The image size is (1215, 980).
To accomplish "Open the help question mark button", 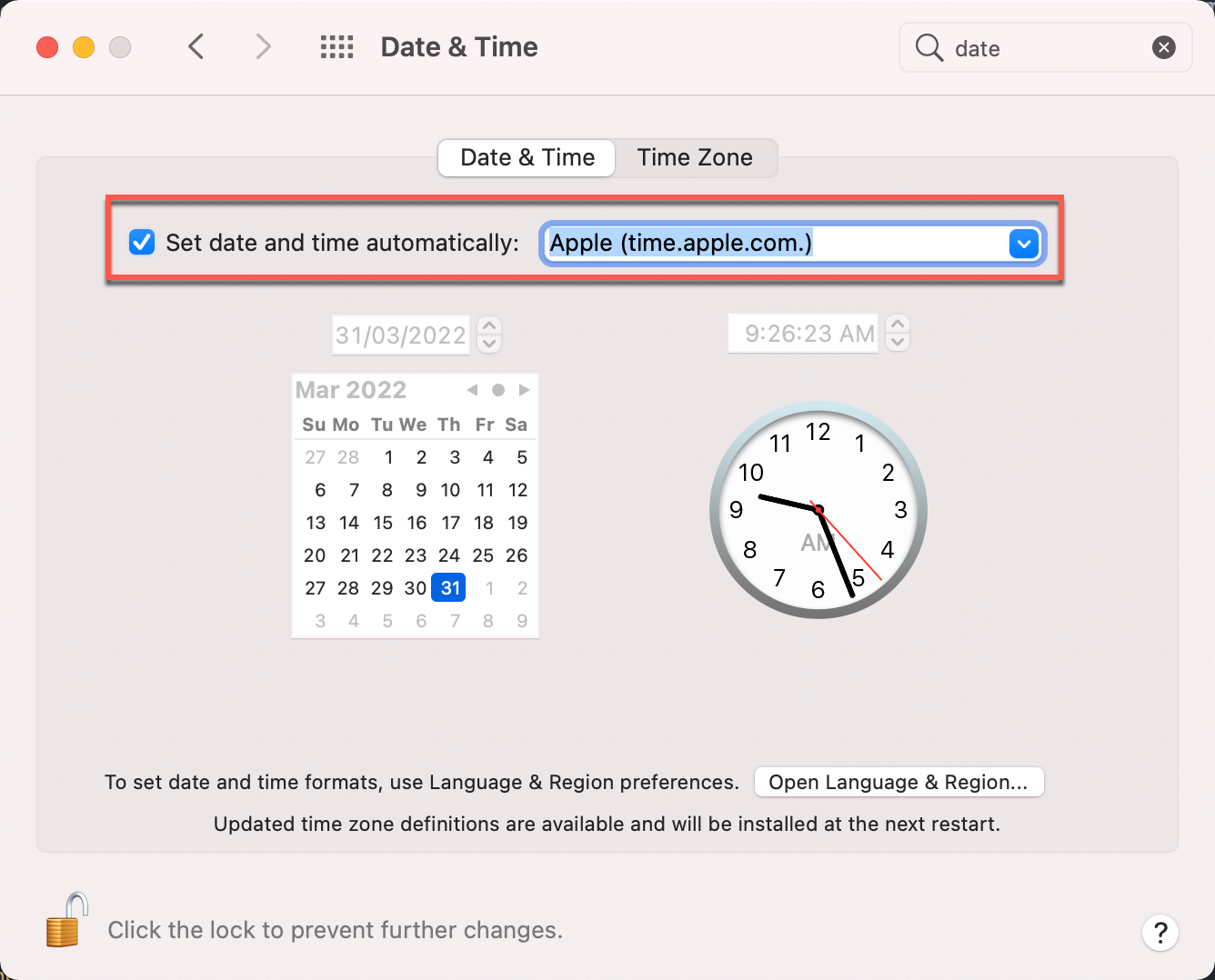I will [x=1160, y=933].
